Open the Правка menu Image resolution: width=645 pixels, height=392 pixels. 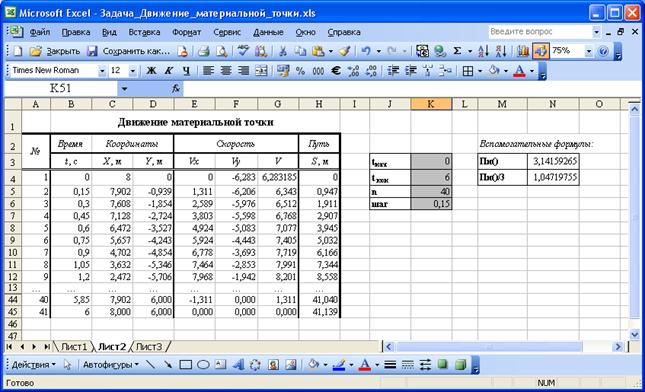pyautogui.click(x=76, y=32)
